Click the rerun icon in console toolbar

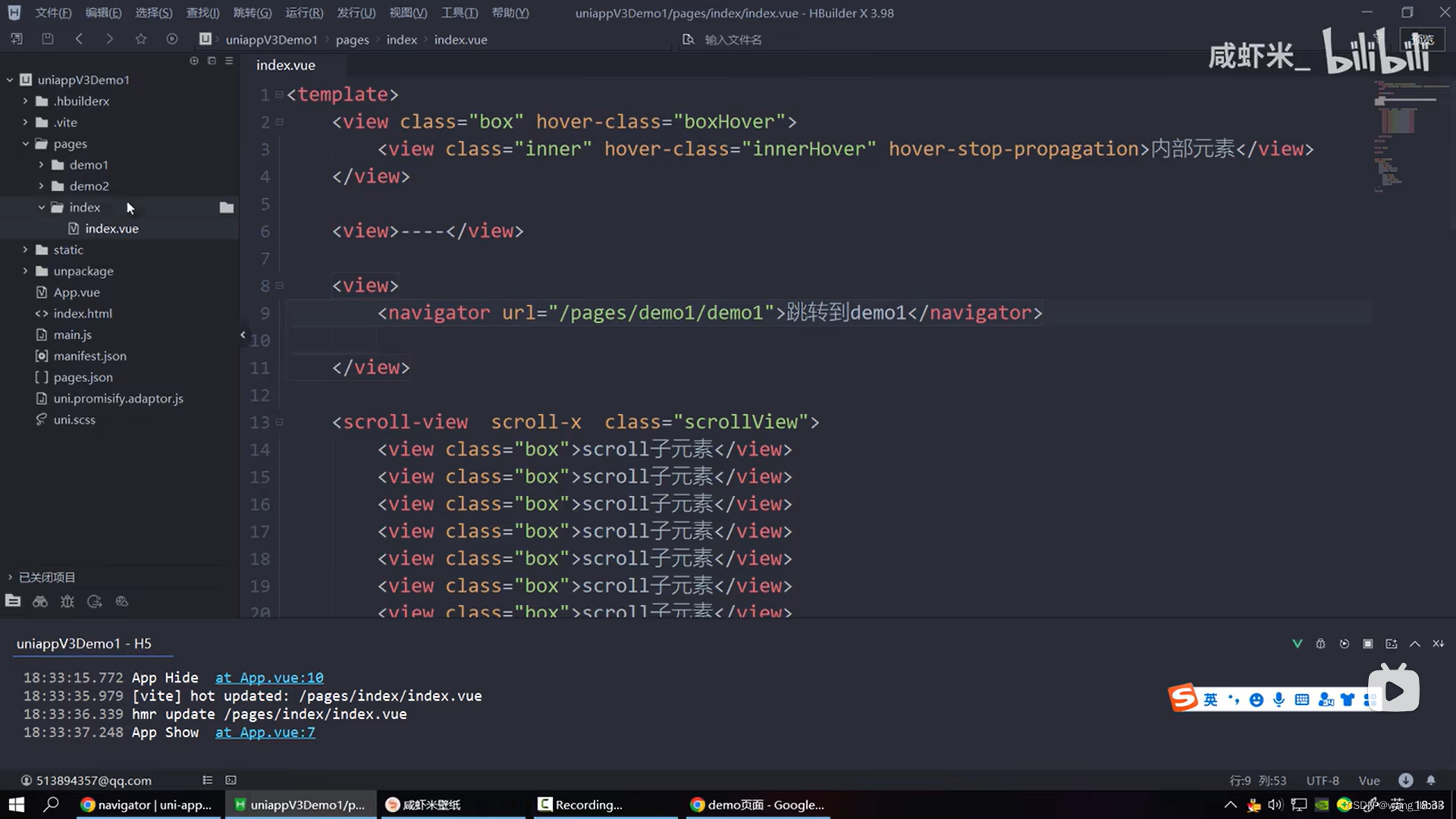1345,644
